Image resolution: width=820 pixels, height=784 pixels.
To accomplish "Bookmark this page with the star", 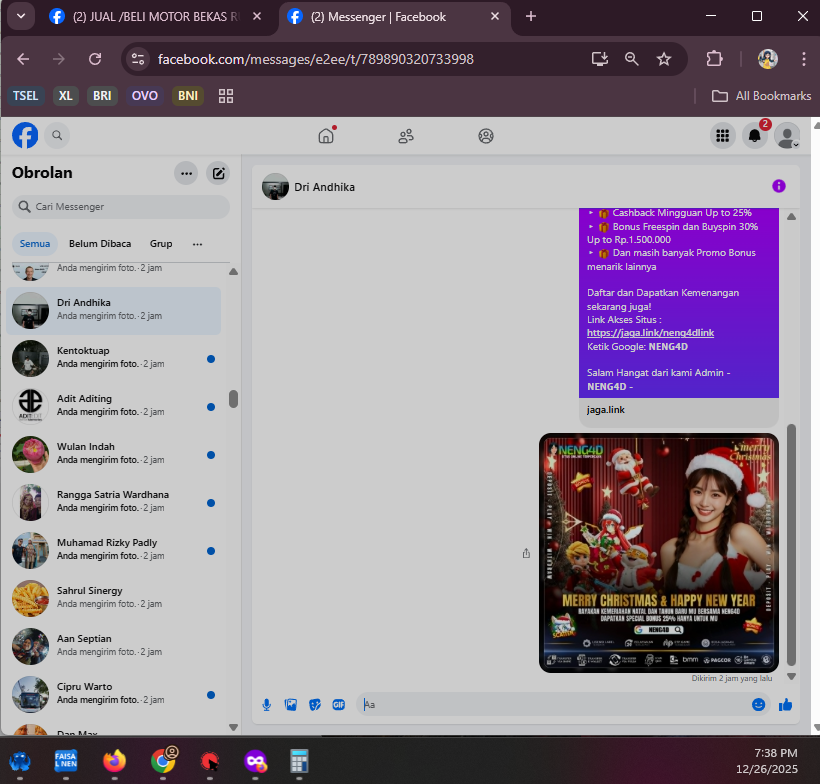I will tap(664, 59).
